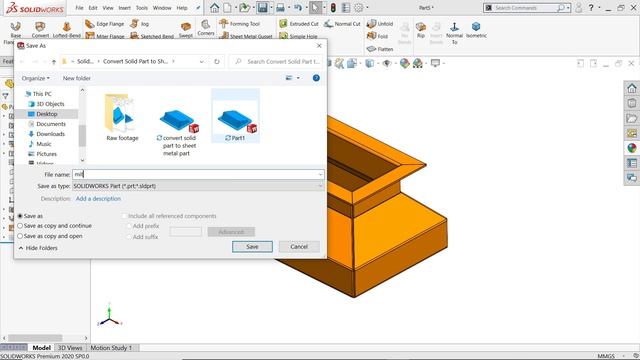Open the view layout options dropdown arrow
The width and height of the screenshot is (640, 360).
(298, 78)
